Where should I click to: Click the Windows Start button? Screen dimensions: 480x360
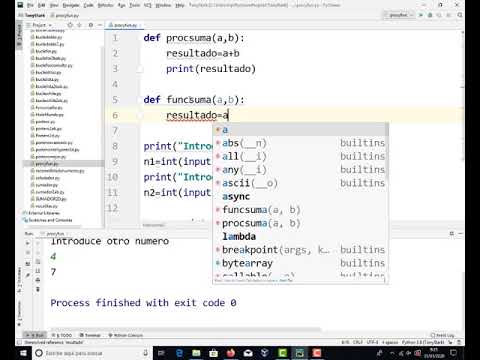coord(23,353)
